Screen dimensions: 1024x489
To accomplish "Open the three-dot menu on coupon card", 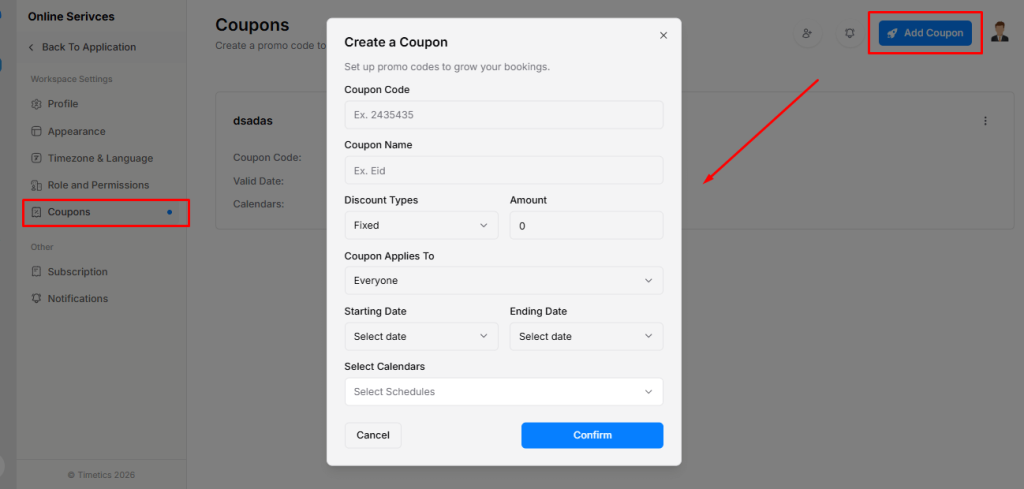I will point(985,121).
